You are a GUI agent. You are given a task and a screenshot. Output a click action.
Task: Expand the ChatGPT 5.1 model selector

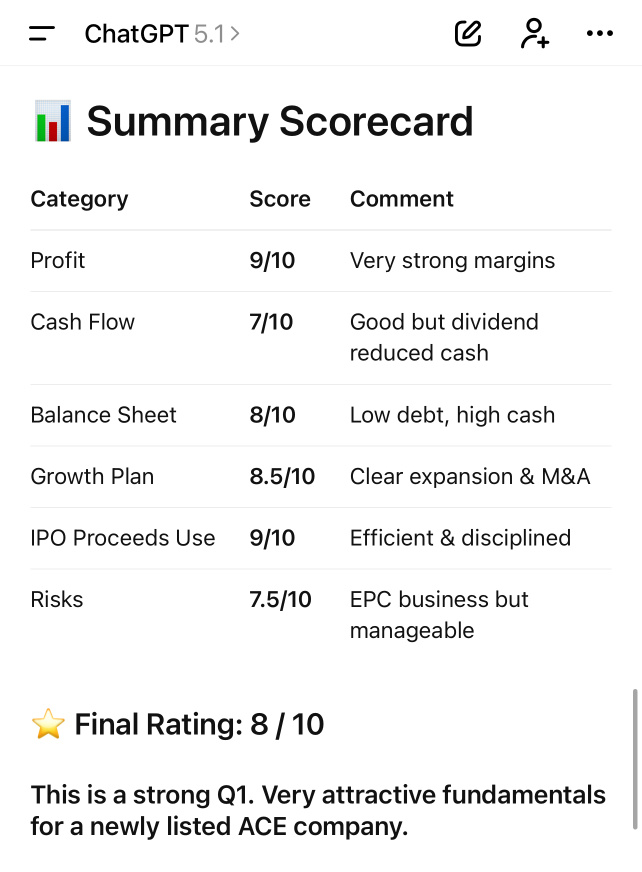click(162, 34)
